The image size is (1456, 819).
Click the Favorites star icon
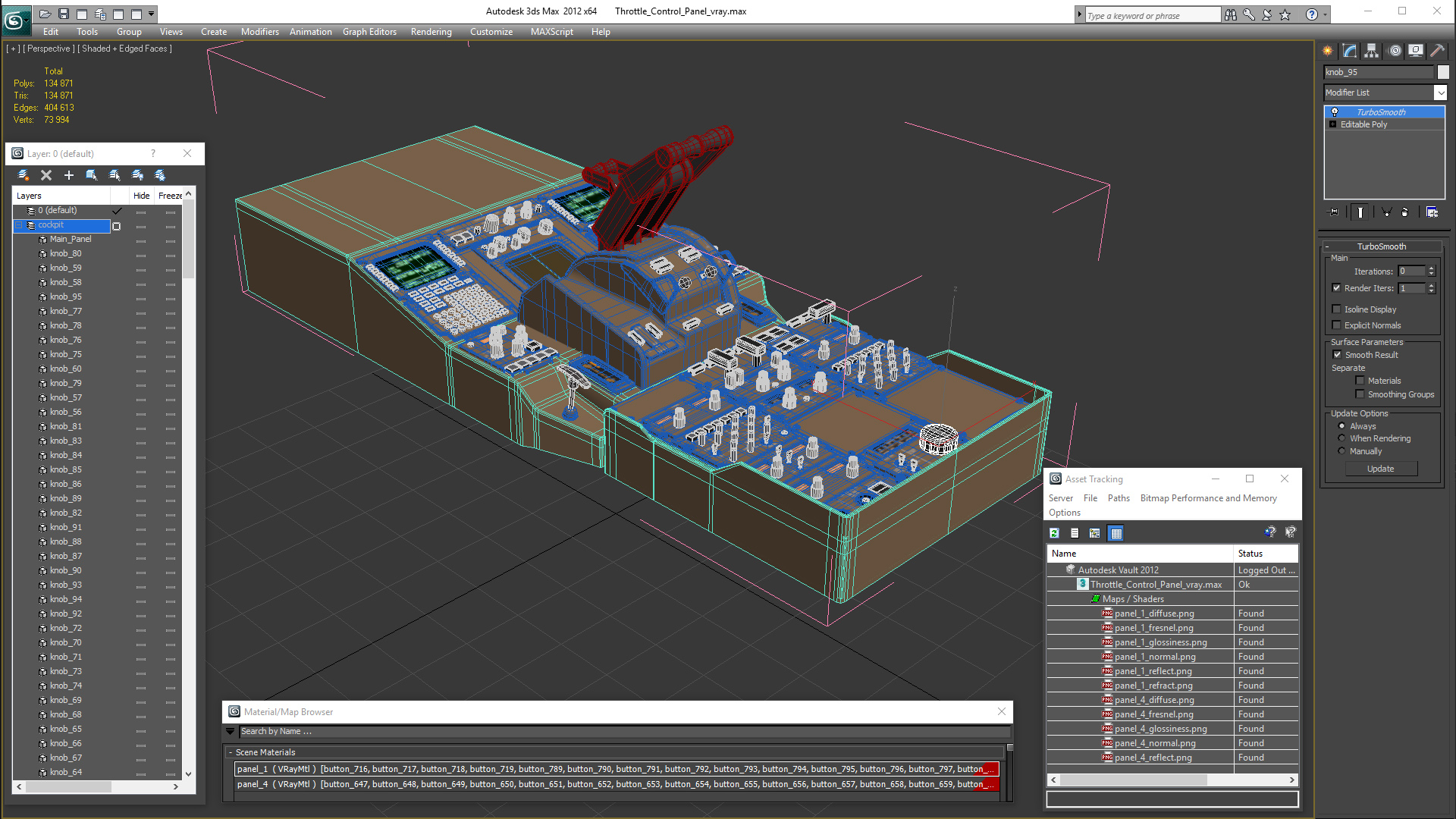click(1285, 14)
